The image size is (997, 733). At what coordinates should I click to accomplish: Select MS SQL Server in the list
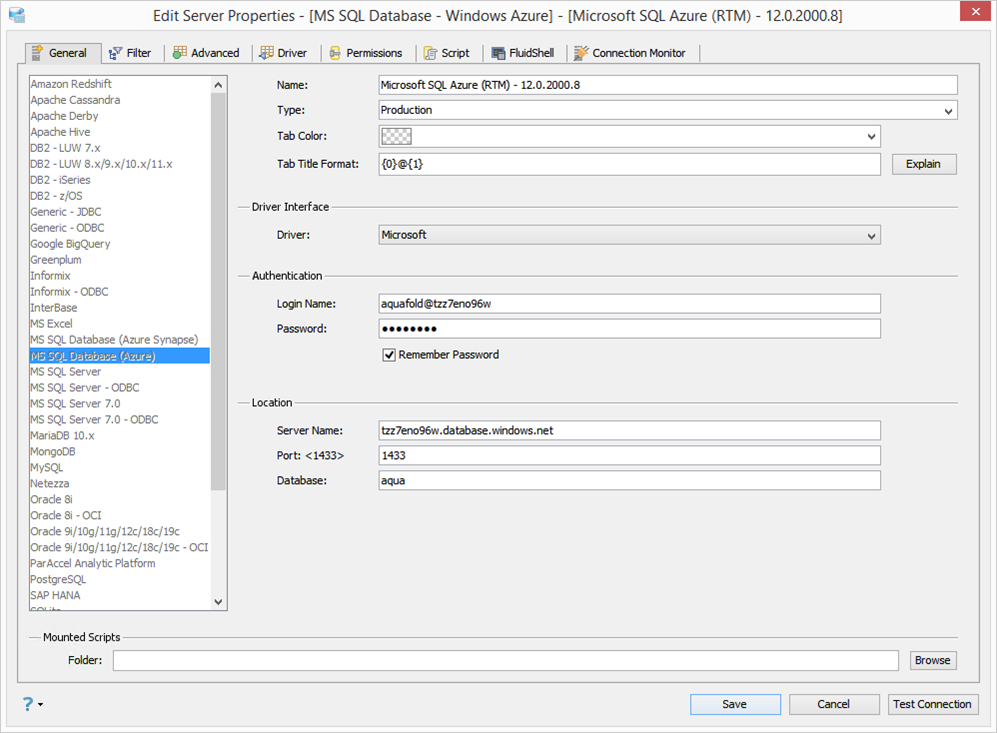66,372
